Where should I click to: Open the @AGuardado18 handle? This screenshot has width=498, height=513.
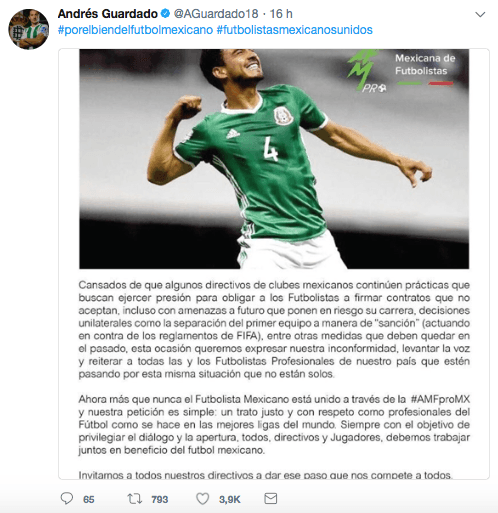[x=216, y=14]
